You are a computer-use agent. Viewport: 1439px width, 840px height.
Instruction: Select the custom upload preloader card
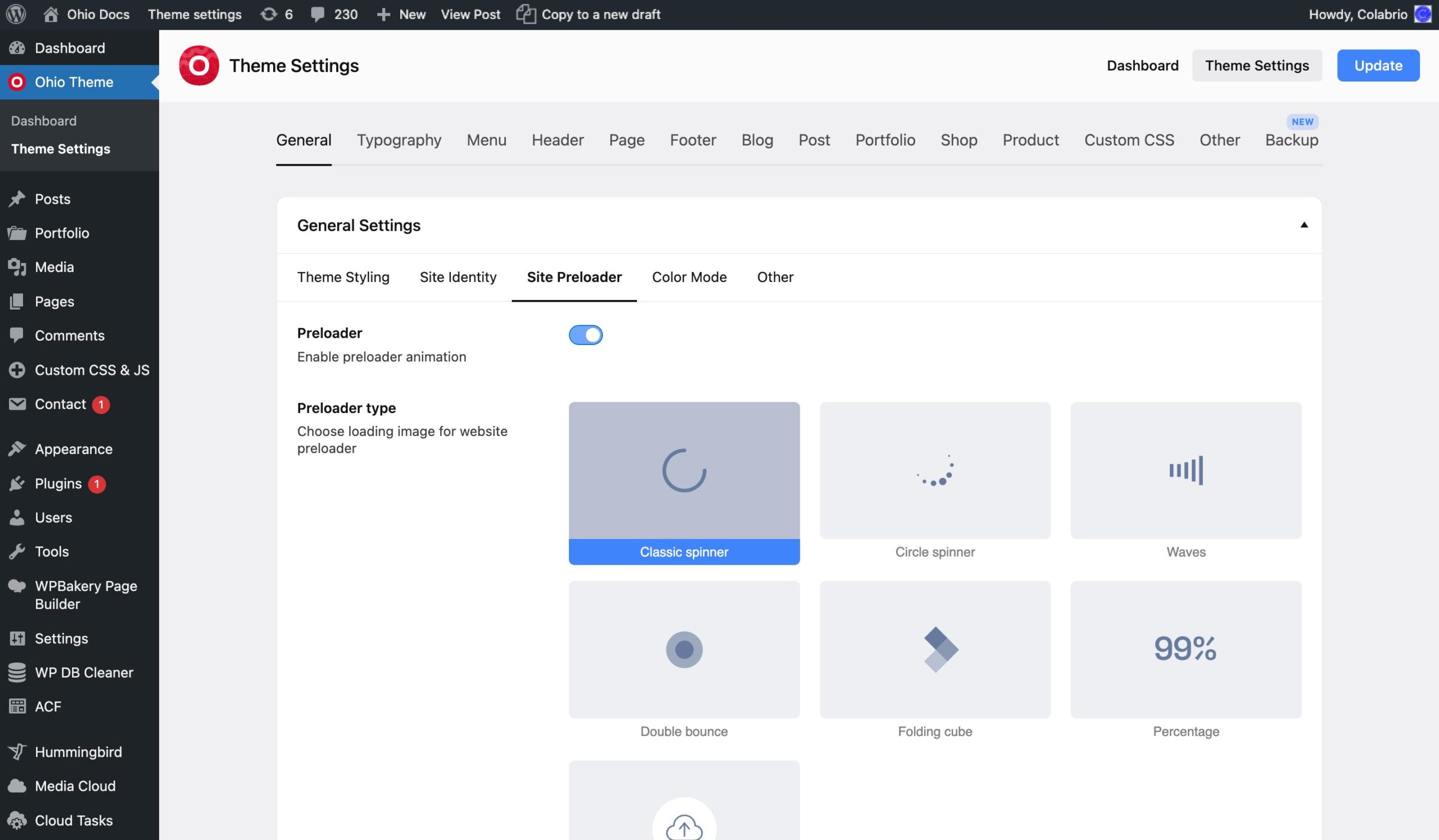(x=684, y=801)
